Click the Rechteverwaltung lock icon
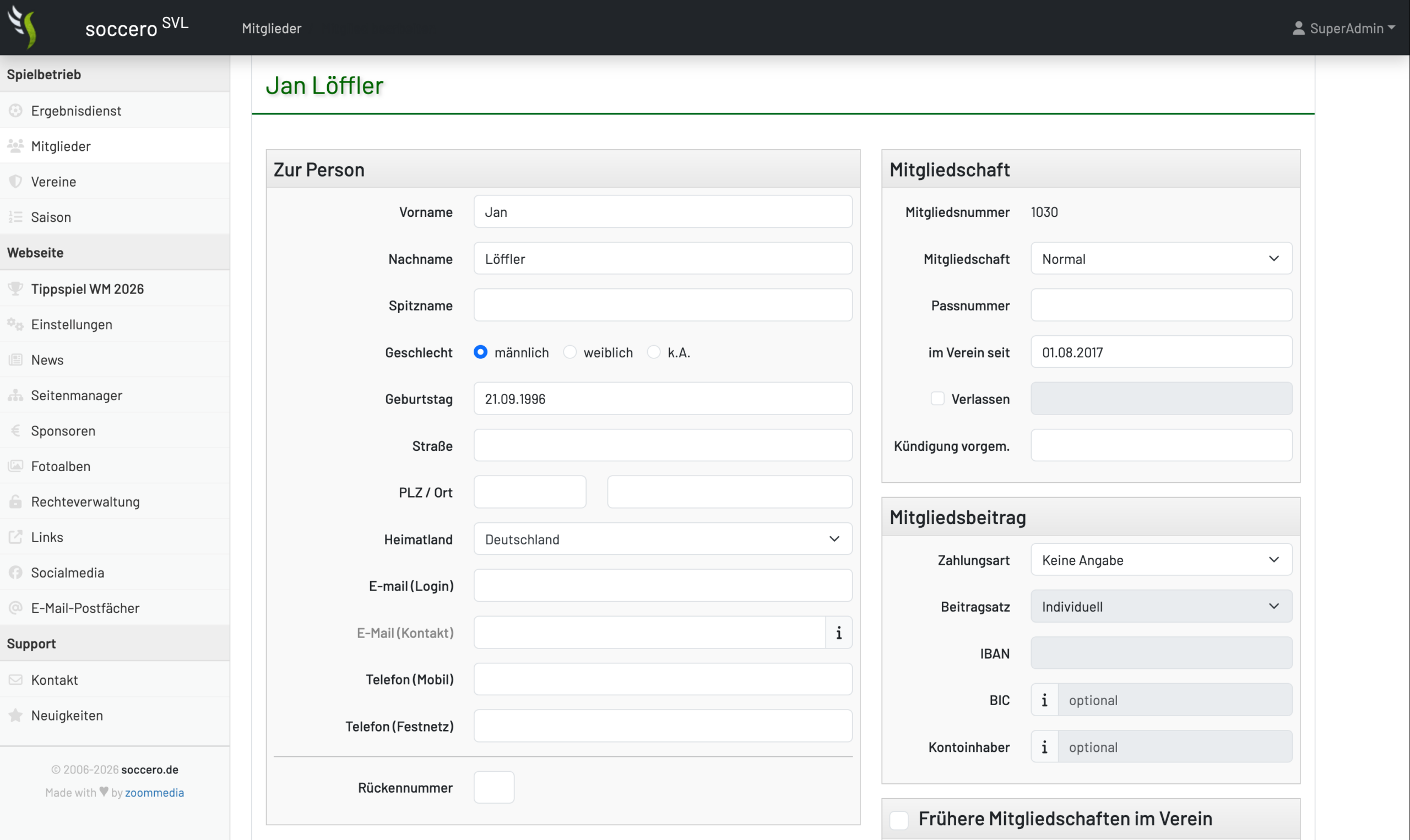 (15, 501)
